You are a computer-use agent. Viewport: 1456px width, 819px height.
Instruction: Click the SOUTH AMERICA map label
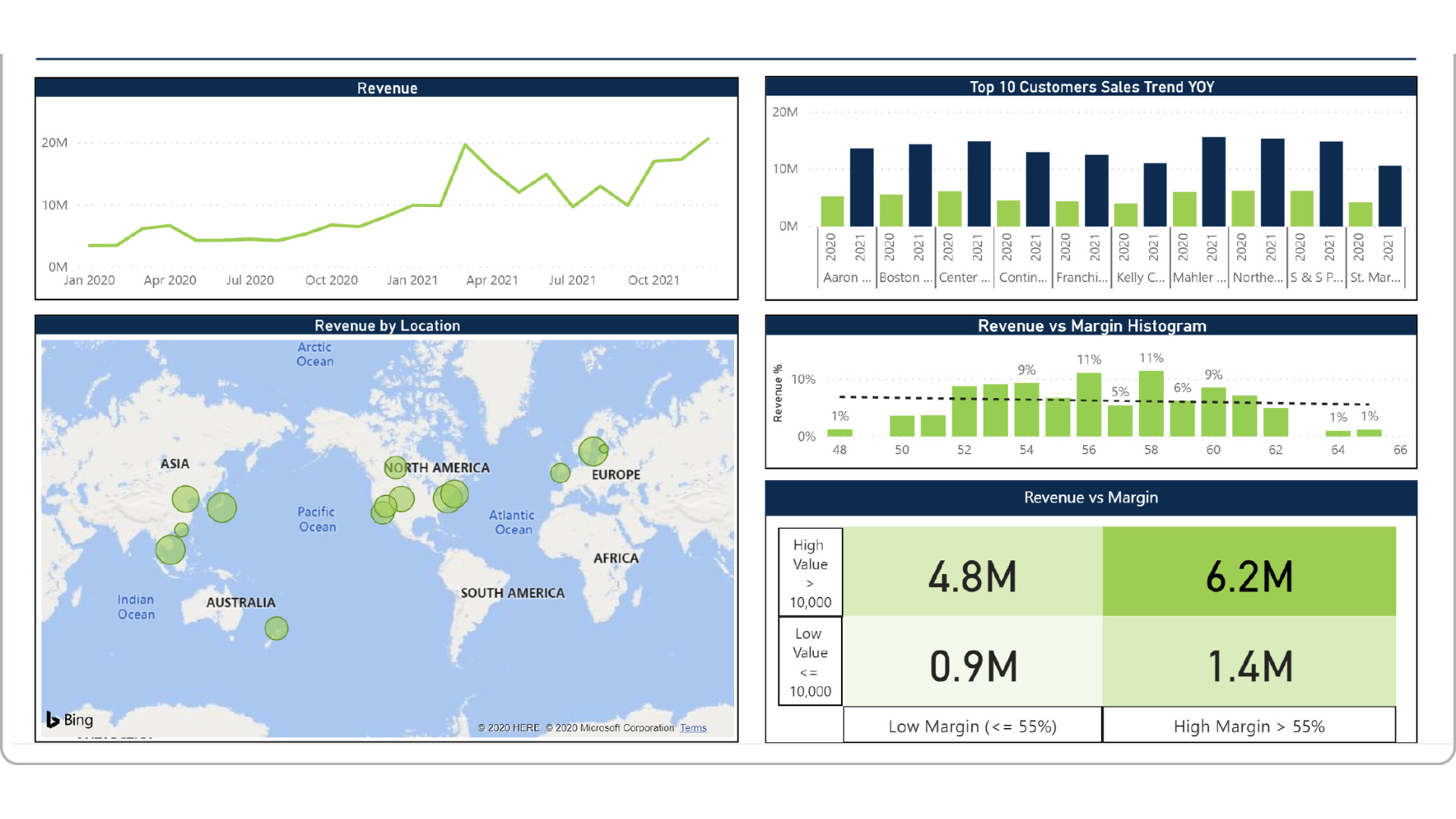(513, 593)
